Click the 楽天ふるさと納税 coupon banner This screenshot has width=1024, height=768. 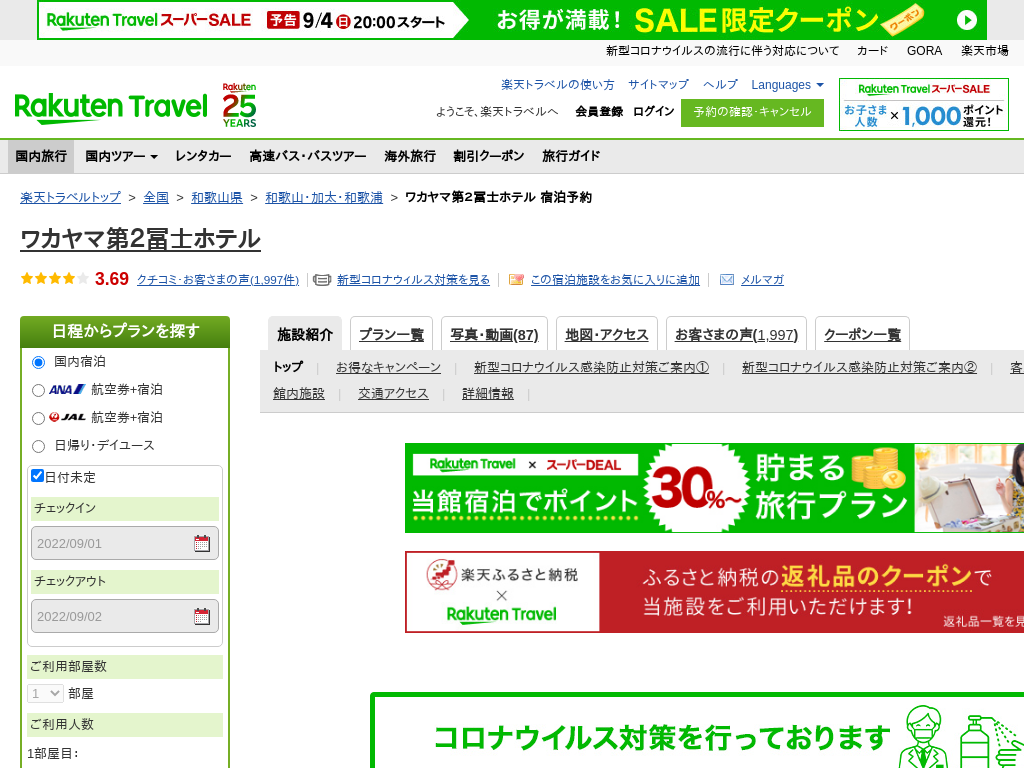click(714, 592)
